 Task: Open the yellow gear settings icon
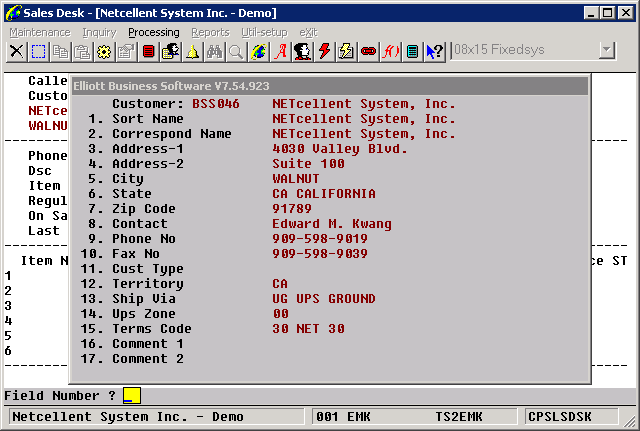pyautogui.click(x=104, y=52)
